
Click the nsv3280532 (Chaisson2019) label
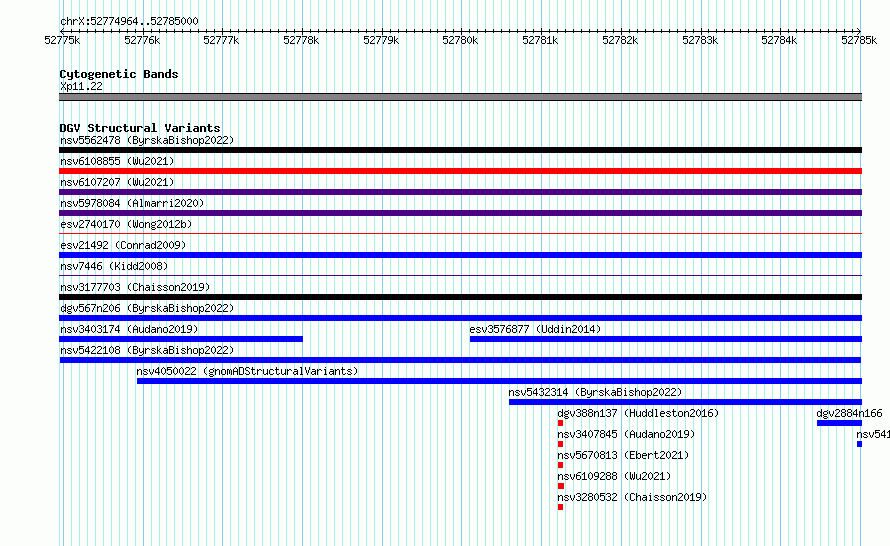point(632,497)
